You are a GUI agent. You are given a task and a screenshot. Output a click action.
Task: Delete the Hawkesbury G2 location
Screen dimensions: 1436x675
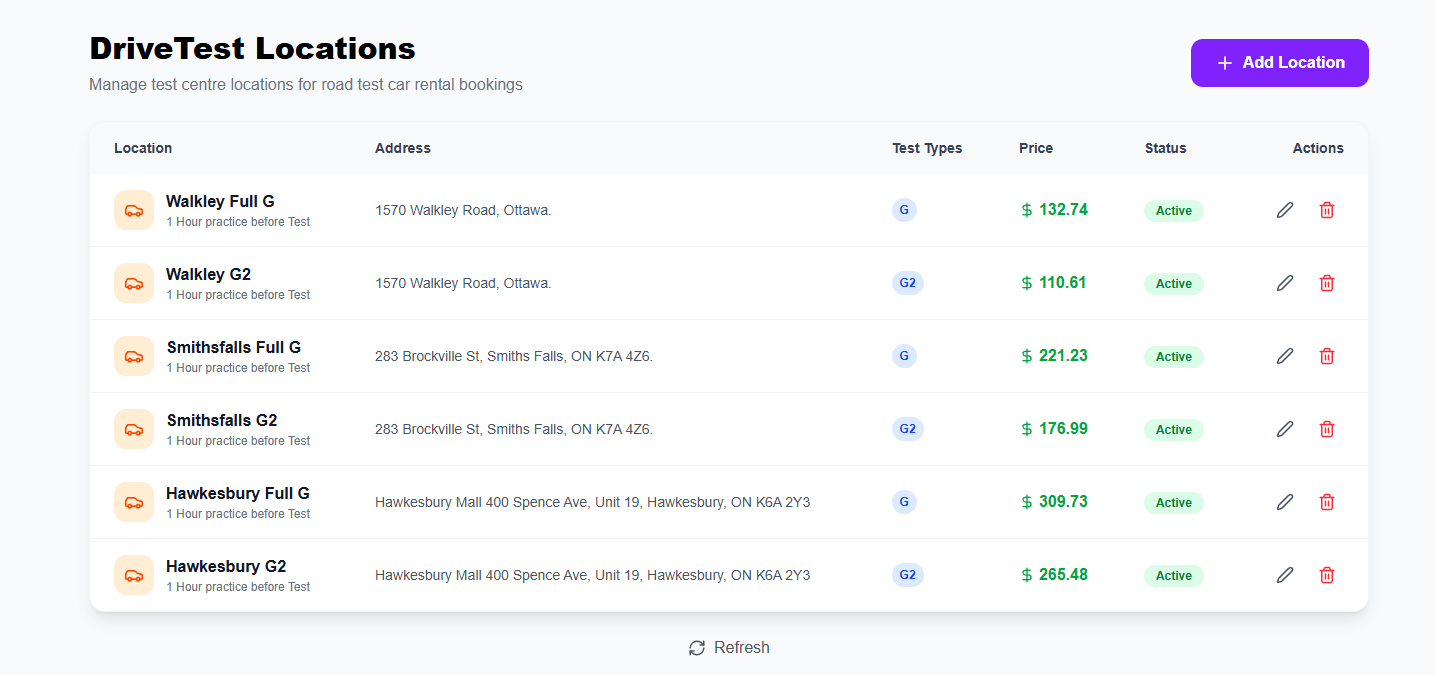point(1327,575)
